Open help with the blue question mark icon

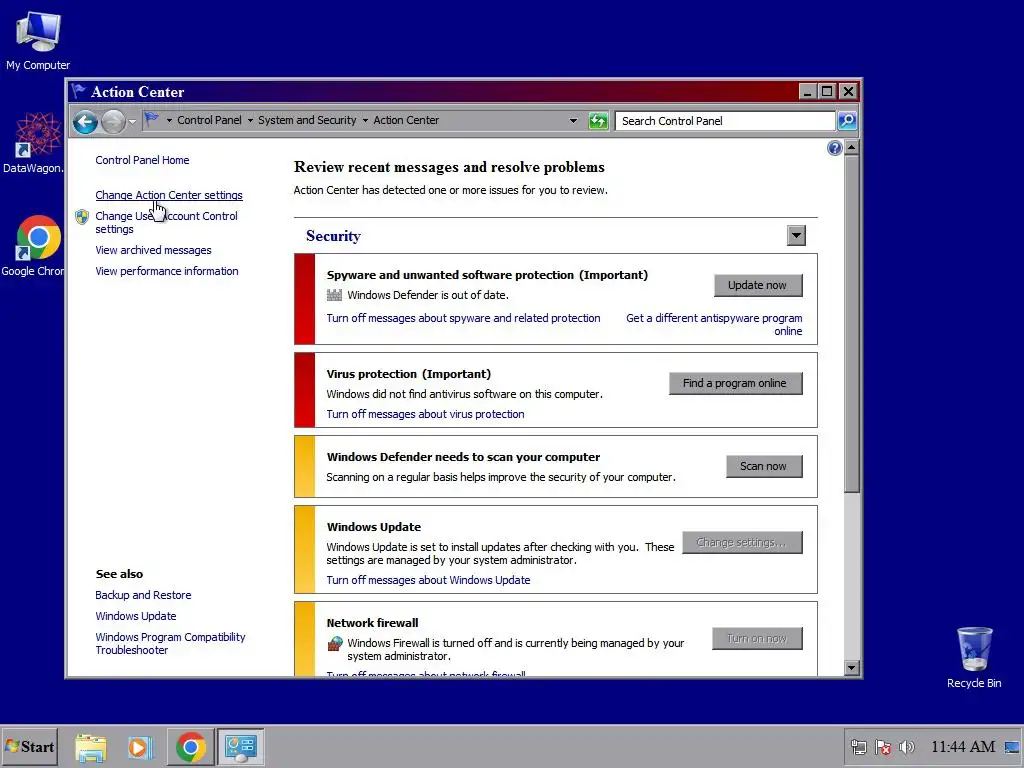pos(834,148)
